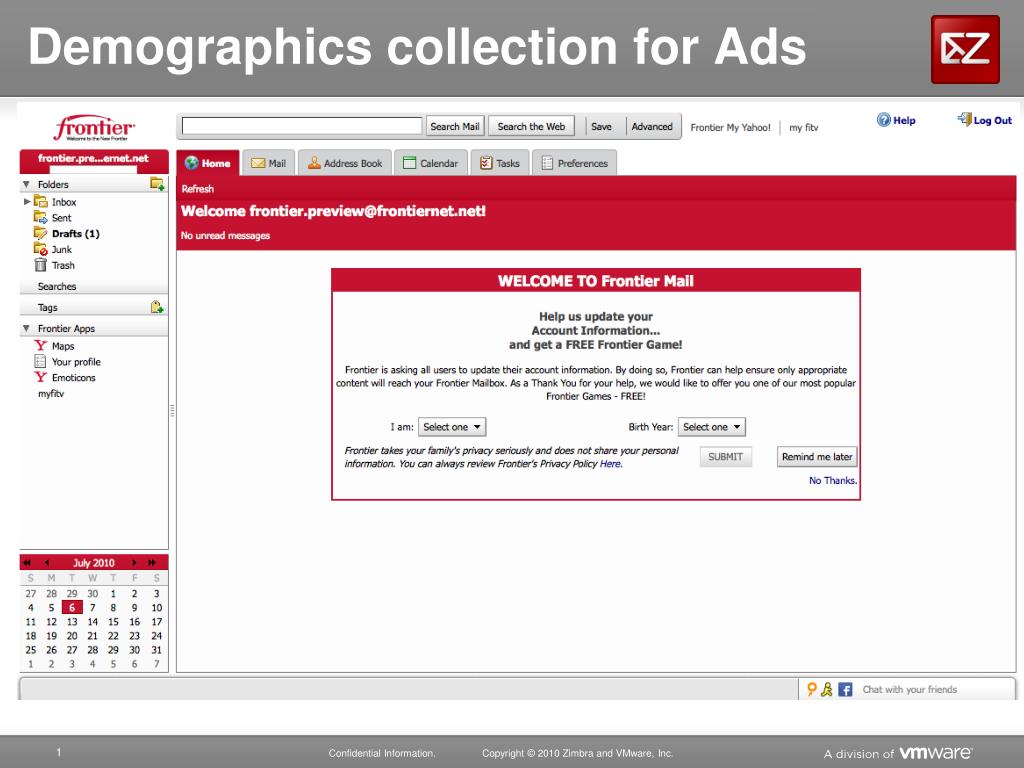Go to next year in mini calendar

152,562
